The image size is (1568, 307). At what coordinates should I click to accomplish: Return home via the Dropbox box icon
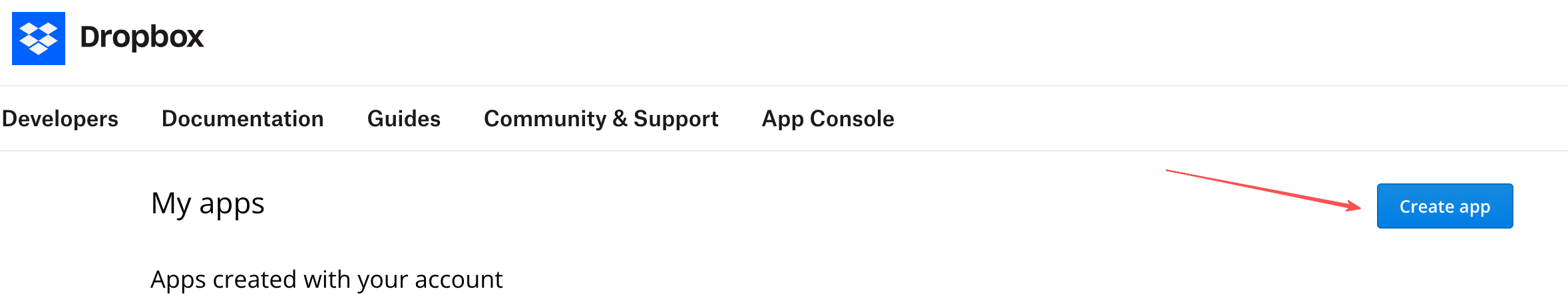tap(39, 39)
